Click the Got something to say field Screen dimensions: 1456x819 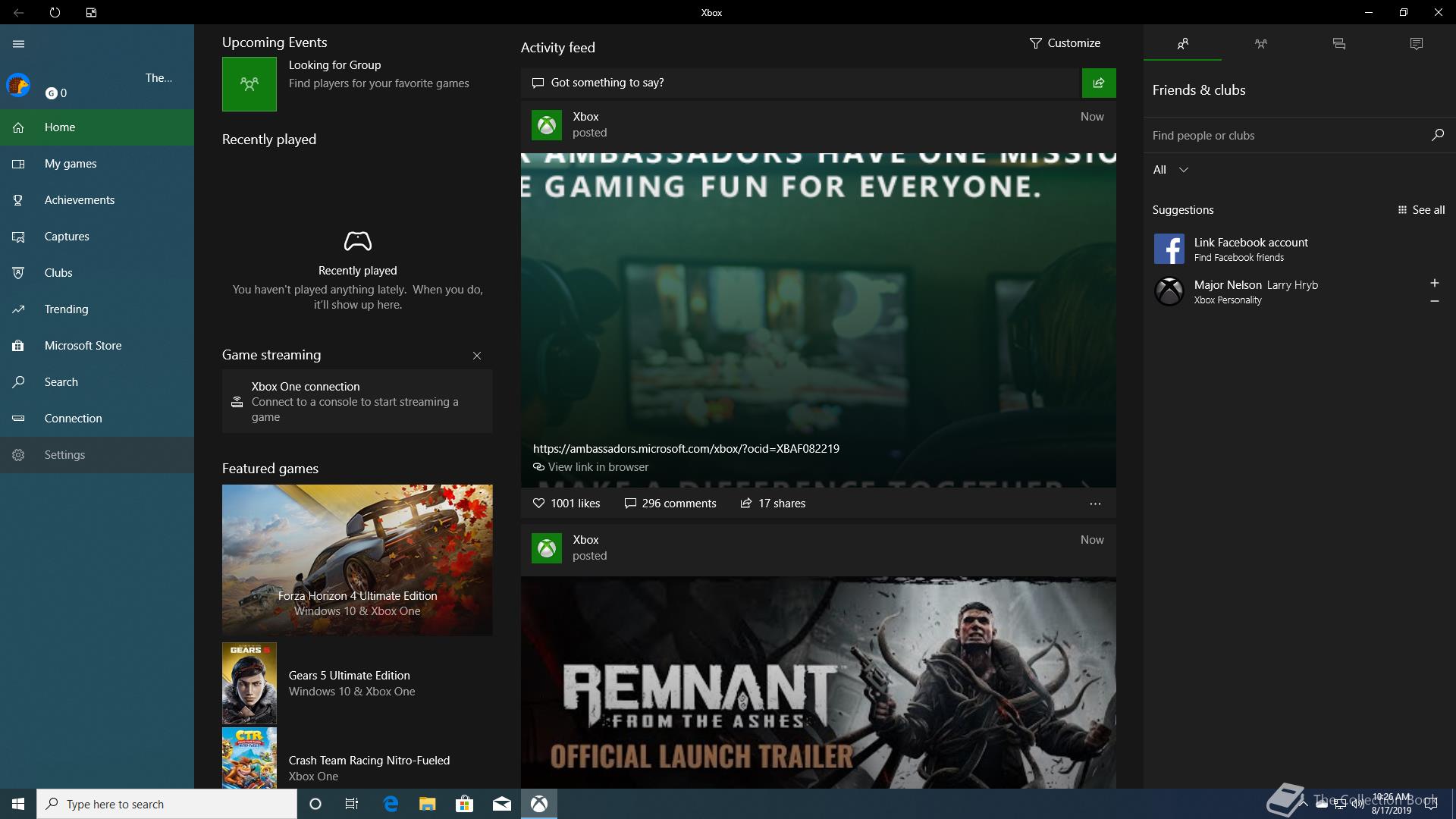click(801, 83)
